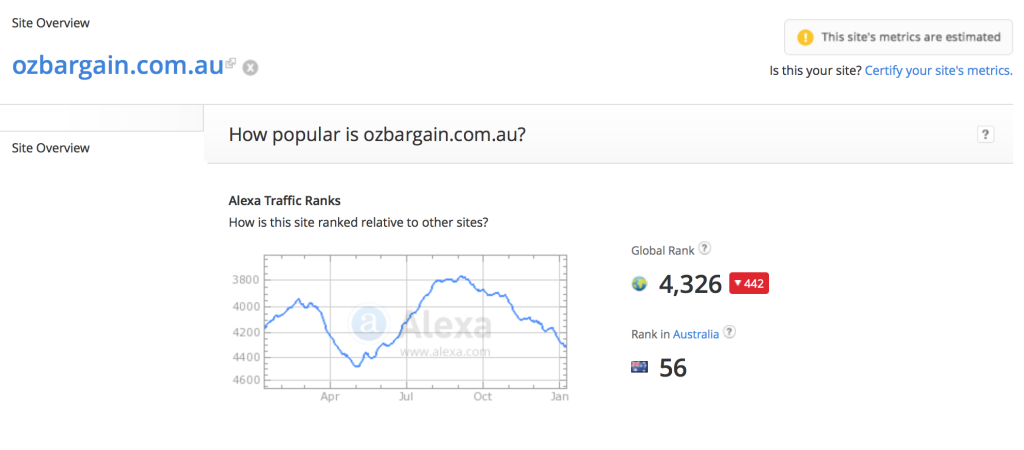Click the How popular is ozbargain.com.au heading
Viewport: 1024px width, 450px height.
click(x=377, y=135)
